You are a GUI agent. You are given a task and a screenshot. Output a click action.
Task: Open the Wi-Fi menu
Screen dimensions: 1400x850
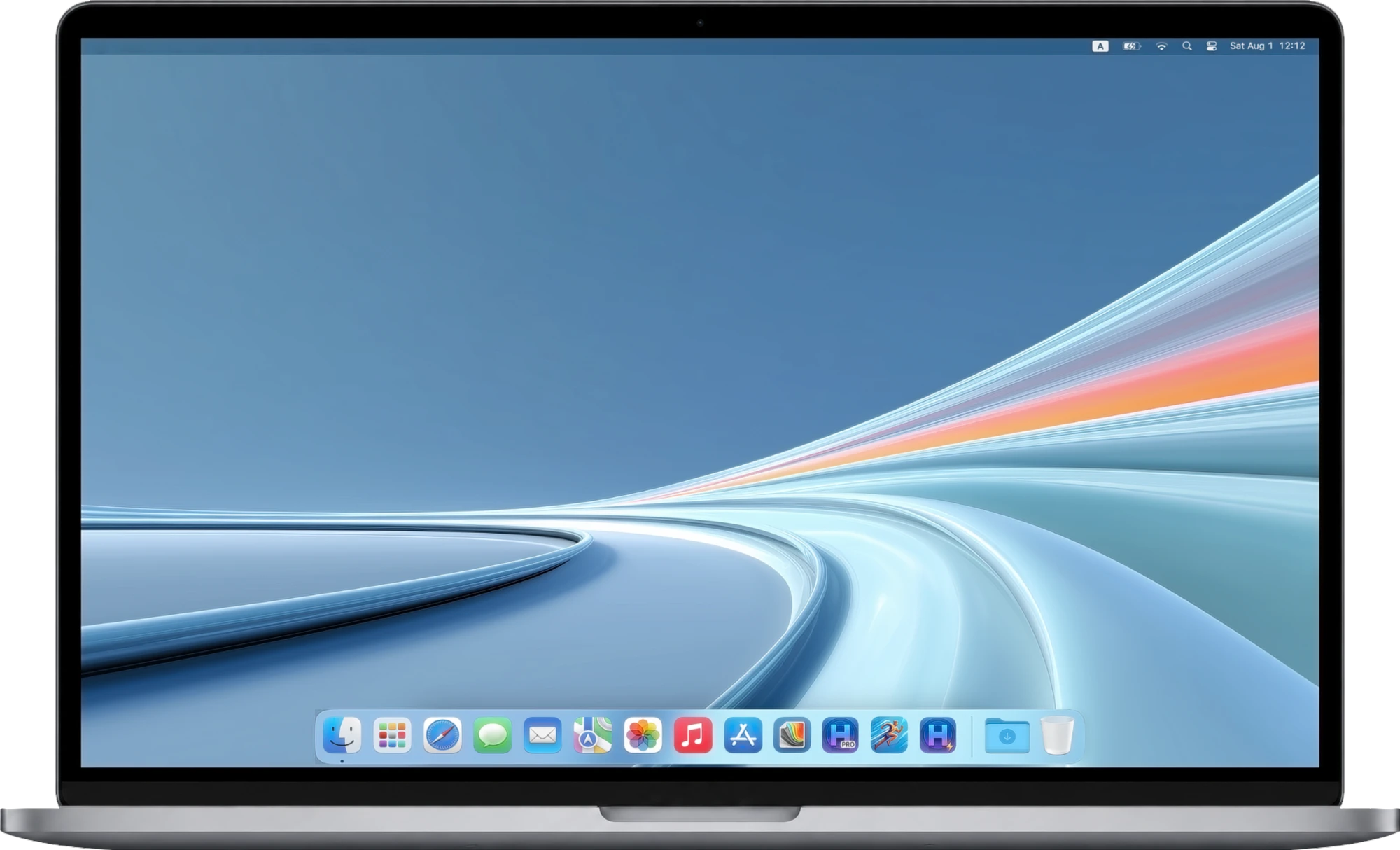pyautogui.click(x=1161, y=46)
